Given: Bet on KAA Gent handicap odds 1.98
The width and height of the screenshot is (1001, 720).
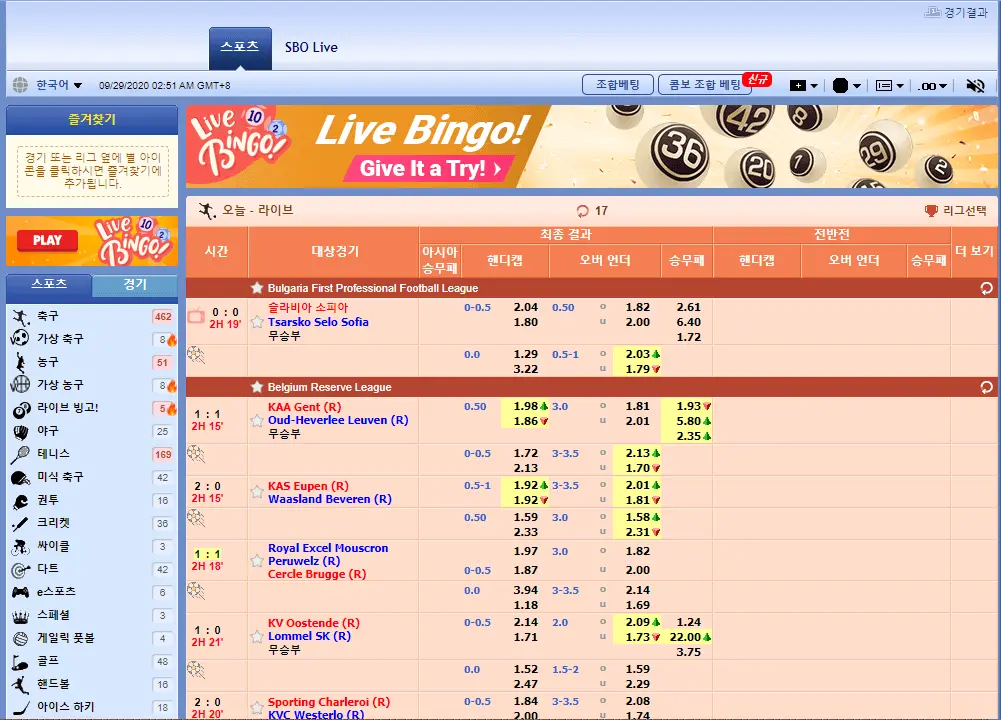Looking at the screenshot, I should pos(525,407).
